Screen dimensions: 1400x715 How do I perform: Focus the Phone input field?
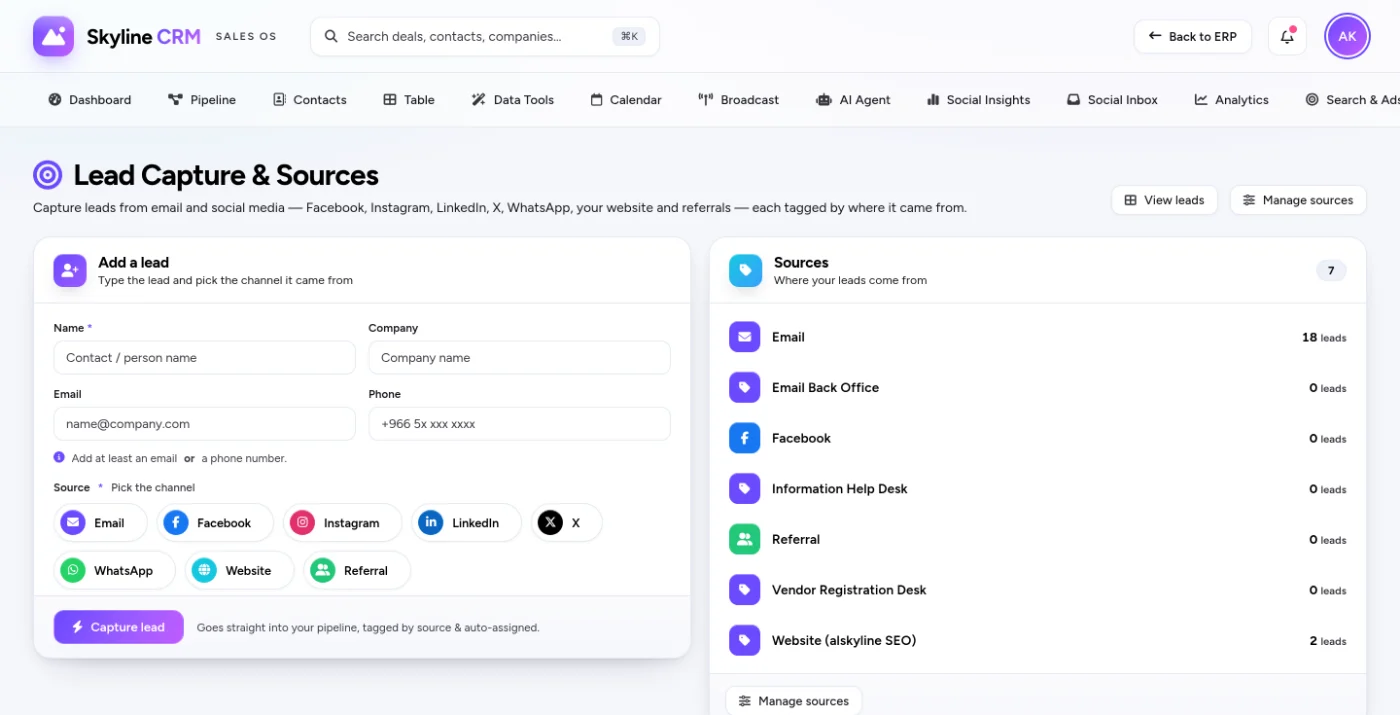point(520,424)
